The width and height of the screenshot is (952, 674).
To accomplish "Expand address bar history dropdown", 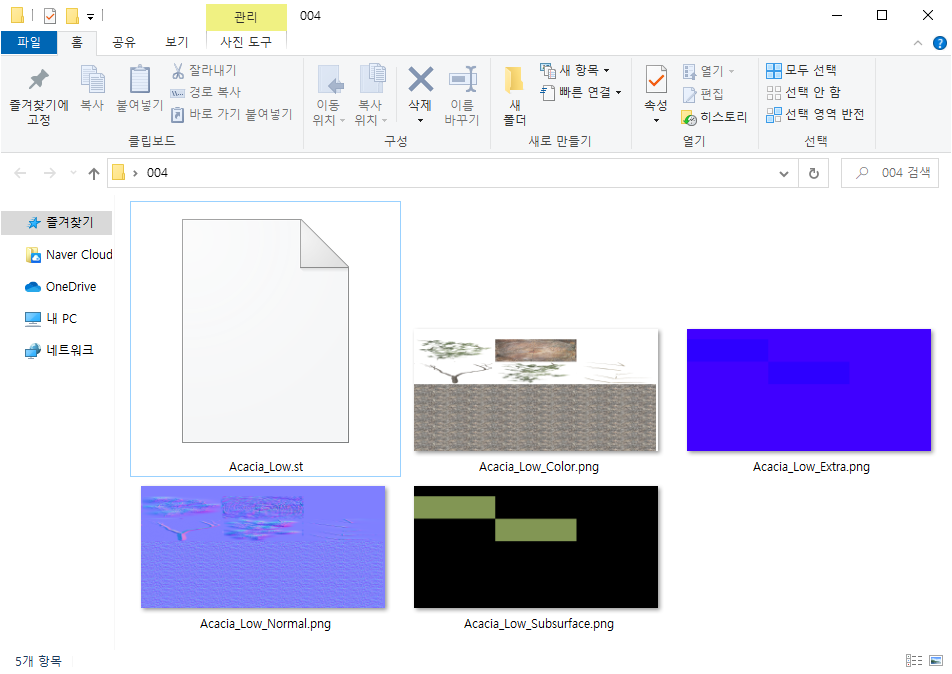I will point(784,174).
